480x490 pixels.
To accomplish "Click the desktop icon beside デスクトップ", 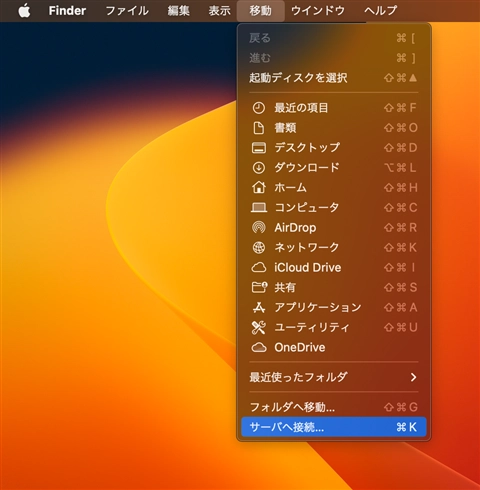I will pyautogui.click(x=259, y=148).
